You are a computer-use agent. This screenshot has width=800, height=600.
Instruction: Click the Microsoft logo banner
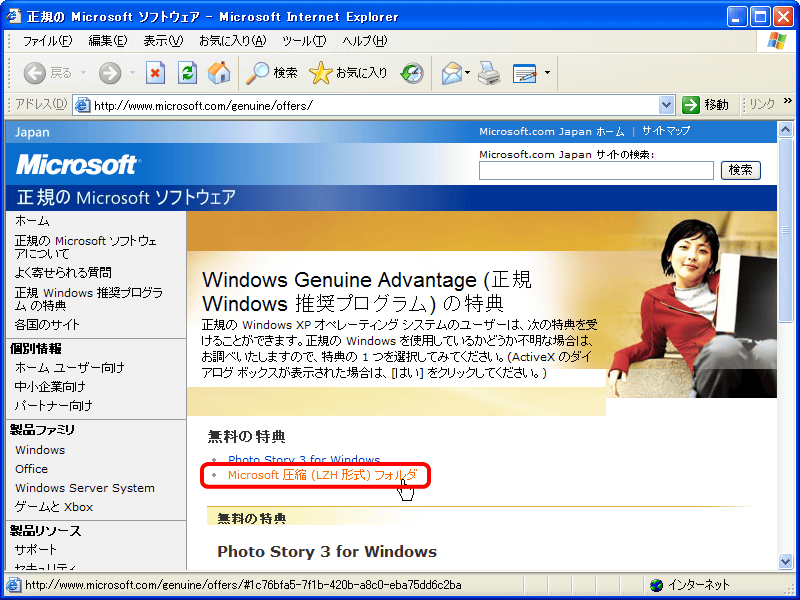(78, 165)
